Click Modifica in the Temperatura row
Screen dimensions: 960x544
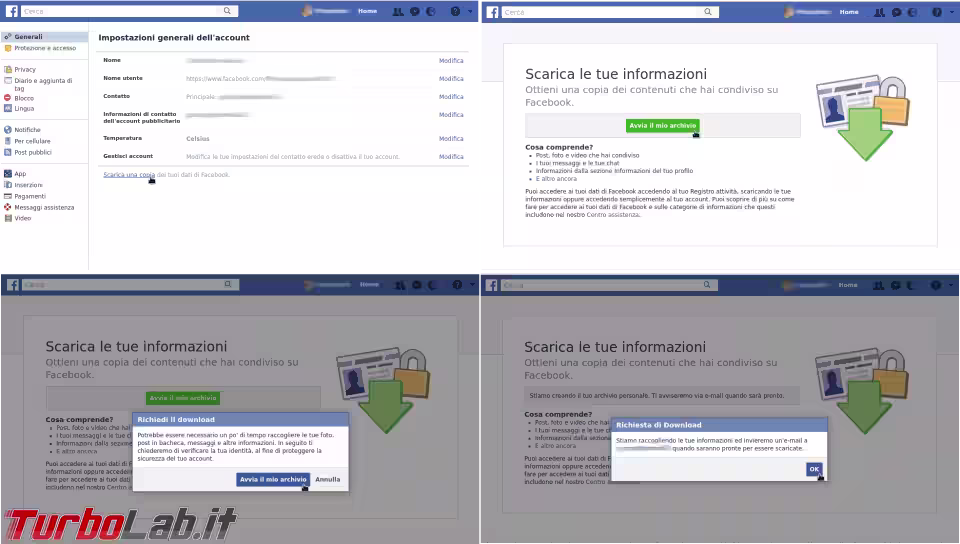[451, 139]
